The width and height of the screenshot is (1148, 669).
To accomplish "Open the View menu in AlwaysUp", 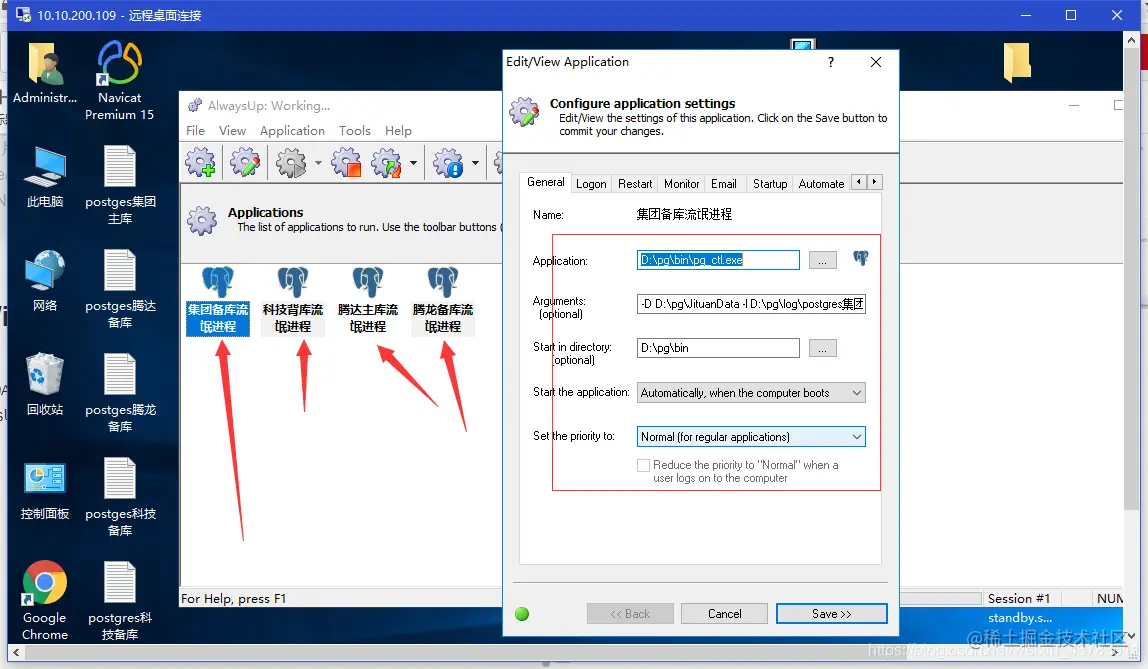I will point(232,130).
